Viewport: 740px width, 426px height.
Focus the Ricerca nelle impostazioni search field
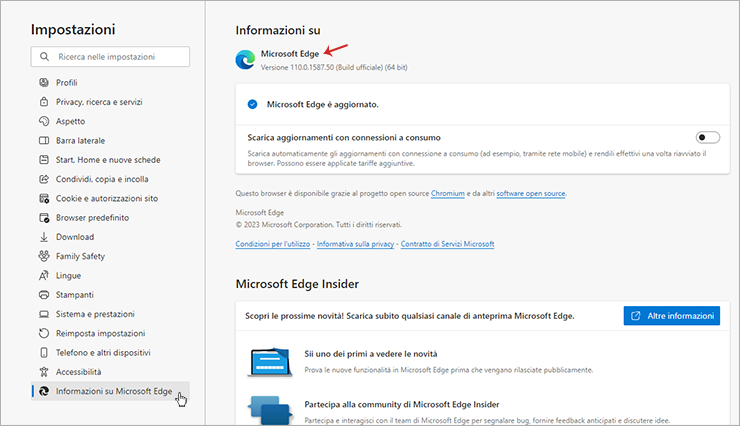(x=110, y=57)
